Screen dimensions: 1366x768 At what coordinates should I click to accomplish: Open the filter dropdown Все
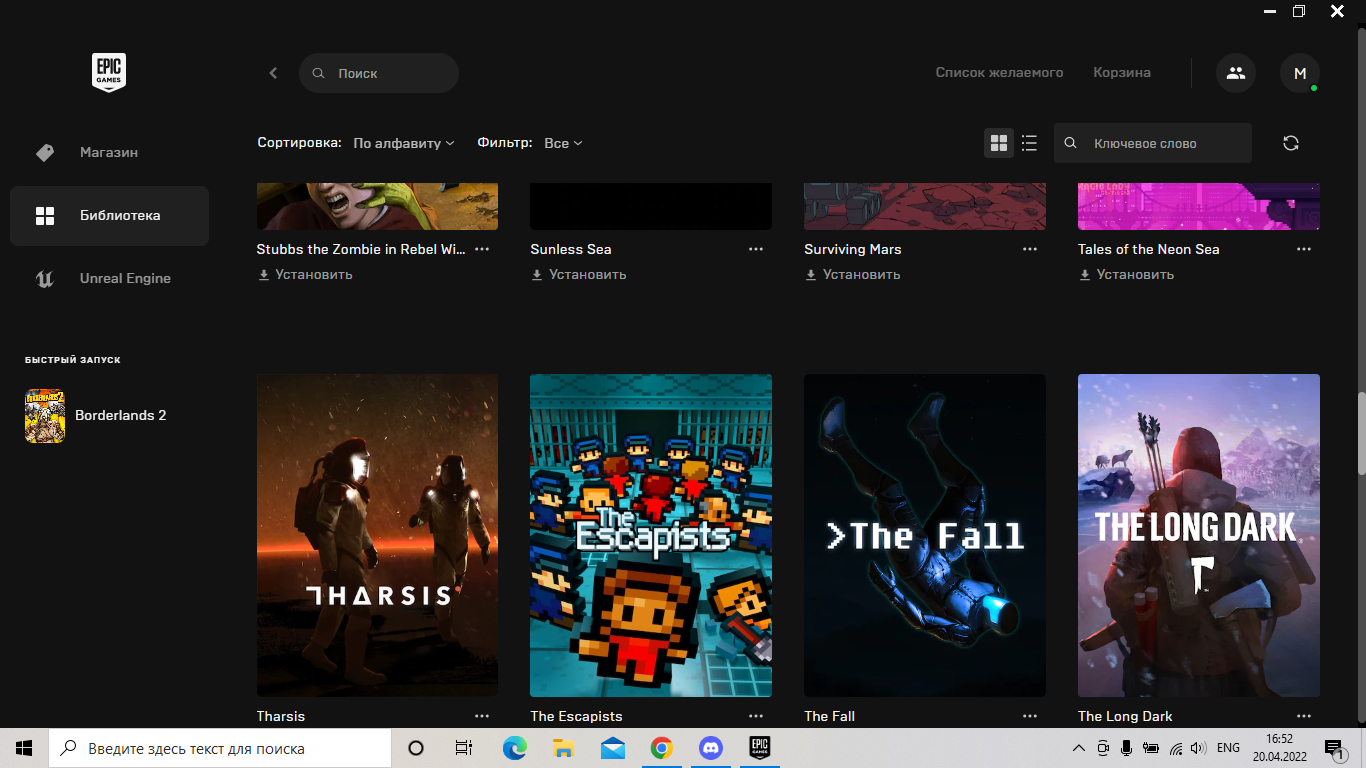pos(563,143)
